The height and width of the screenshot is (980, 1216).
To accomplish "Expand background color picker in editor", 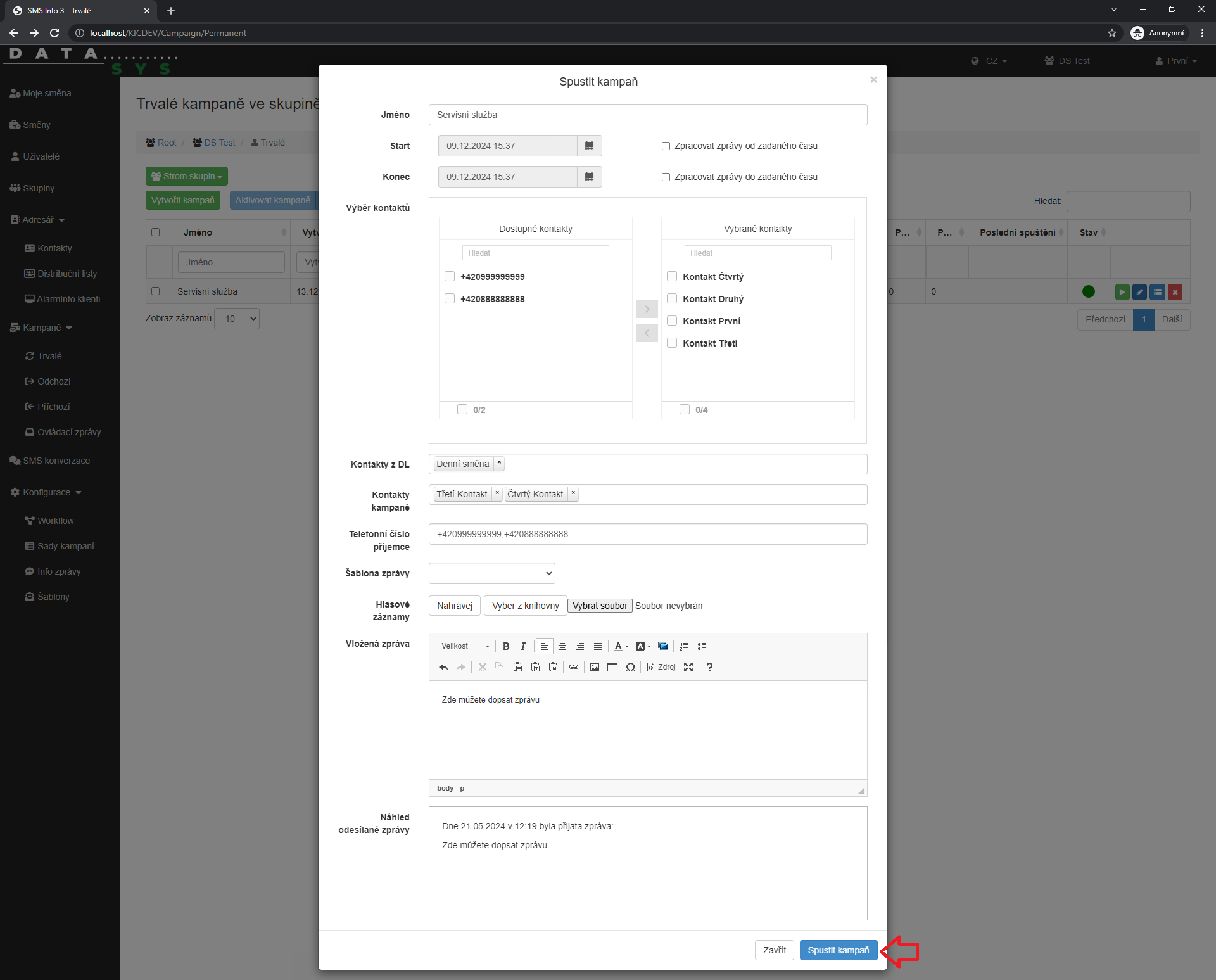I will coord(643,646).
